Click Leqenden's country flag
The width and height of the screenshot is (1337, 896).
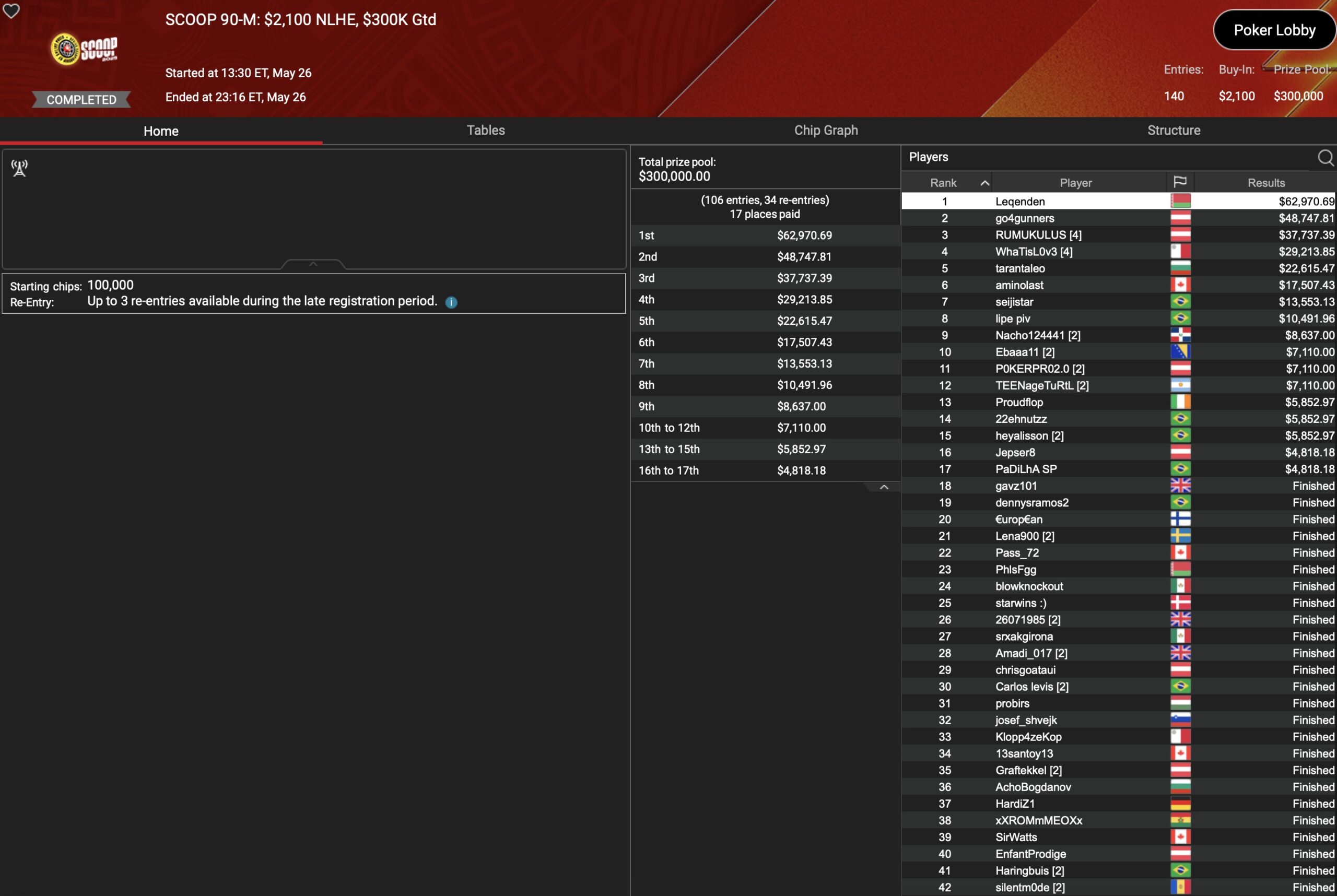point(1180,201)
